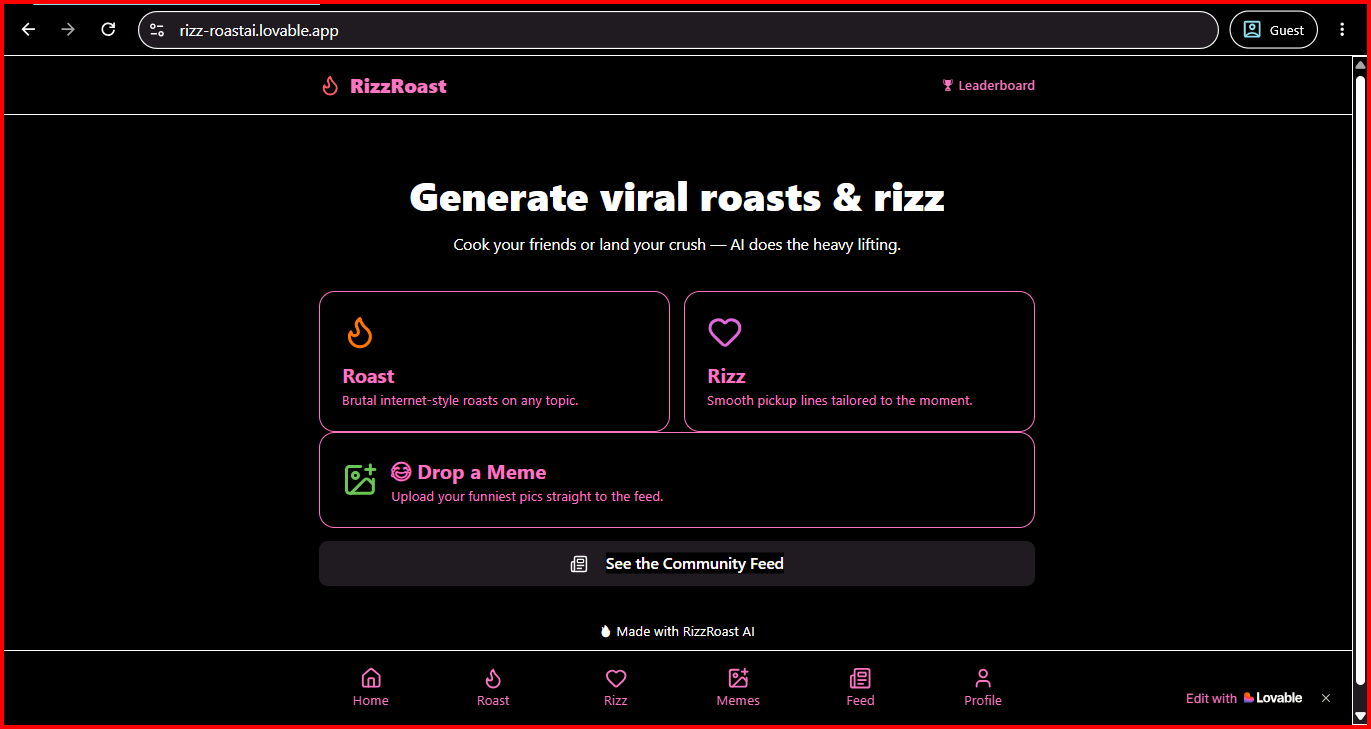Click the browser Back arrow
This screenshot has height=729, width=1371.
point(28,30)
